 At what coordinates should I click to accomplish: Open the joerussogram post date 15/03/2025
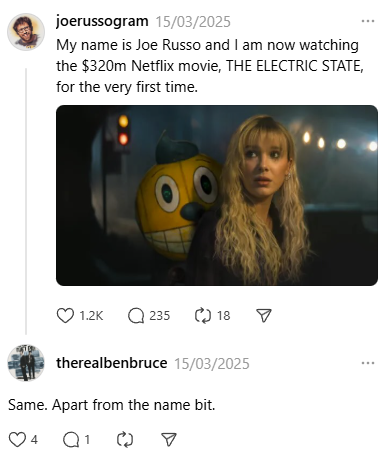(193, 22)
